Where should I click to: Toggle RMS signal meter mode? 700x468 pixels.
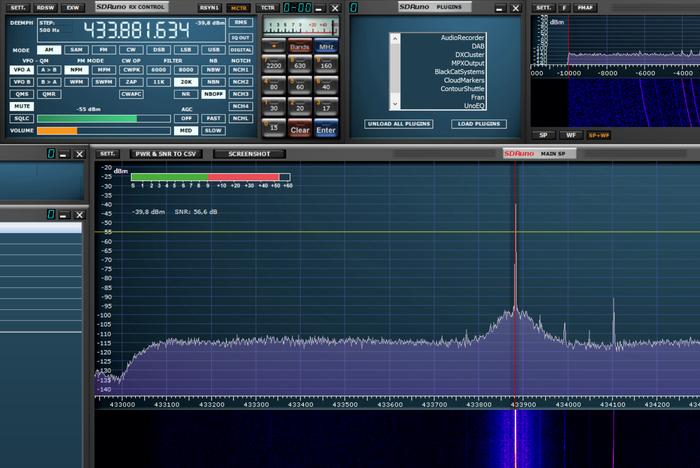click(241, 22)
